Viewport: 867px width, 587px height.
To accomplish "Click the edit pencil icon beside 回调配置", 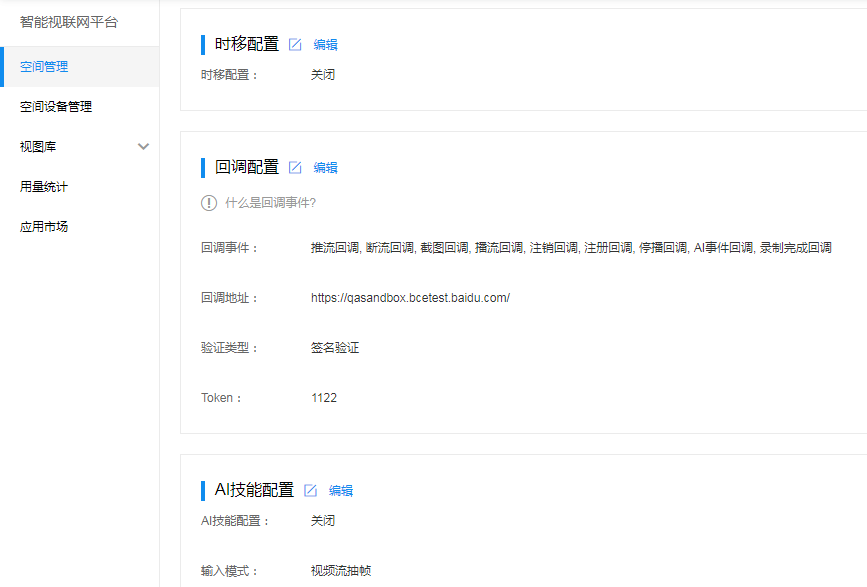I will 295,167.
